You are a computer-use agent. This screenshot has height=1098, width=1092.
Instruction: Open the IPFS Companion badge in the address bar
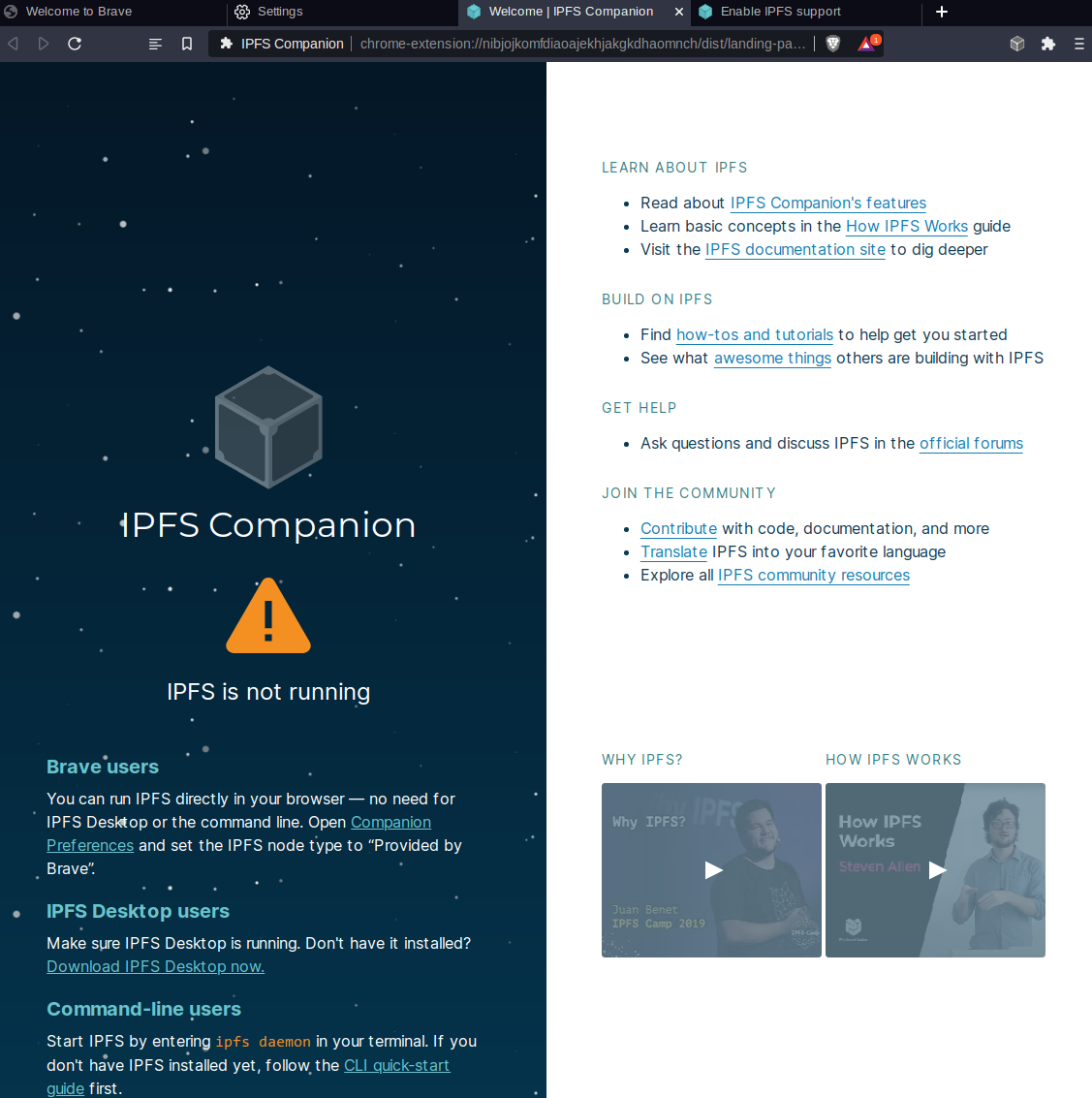click(x=281, y=43)
